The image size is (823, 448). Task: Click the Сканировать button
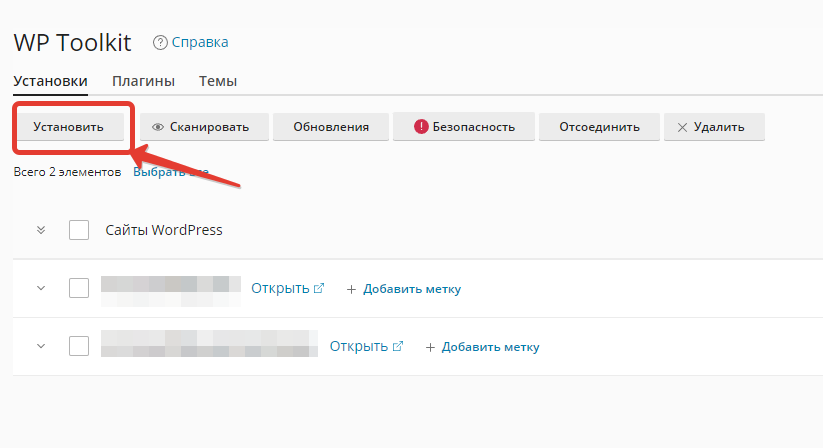(x=204, y=127)
